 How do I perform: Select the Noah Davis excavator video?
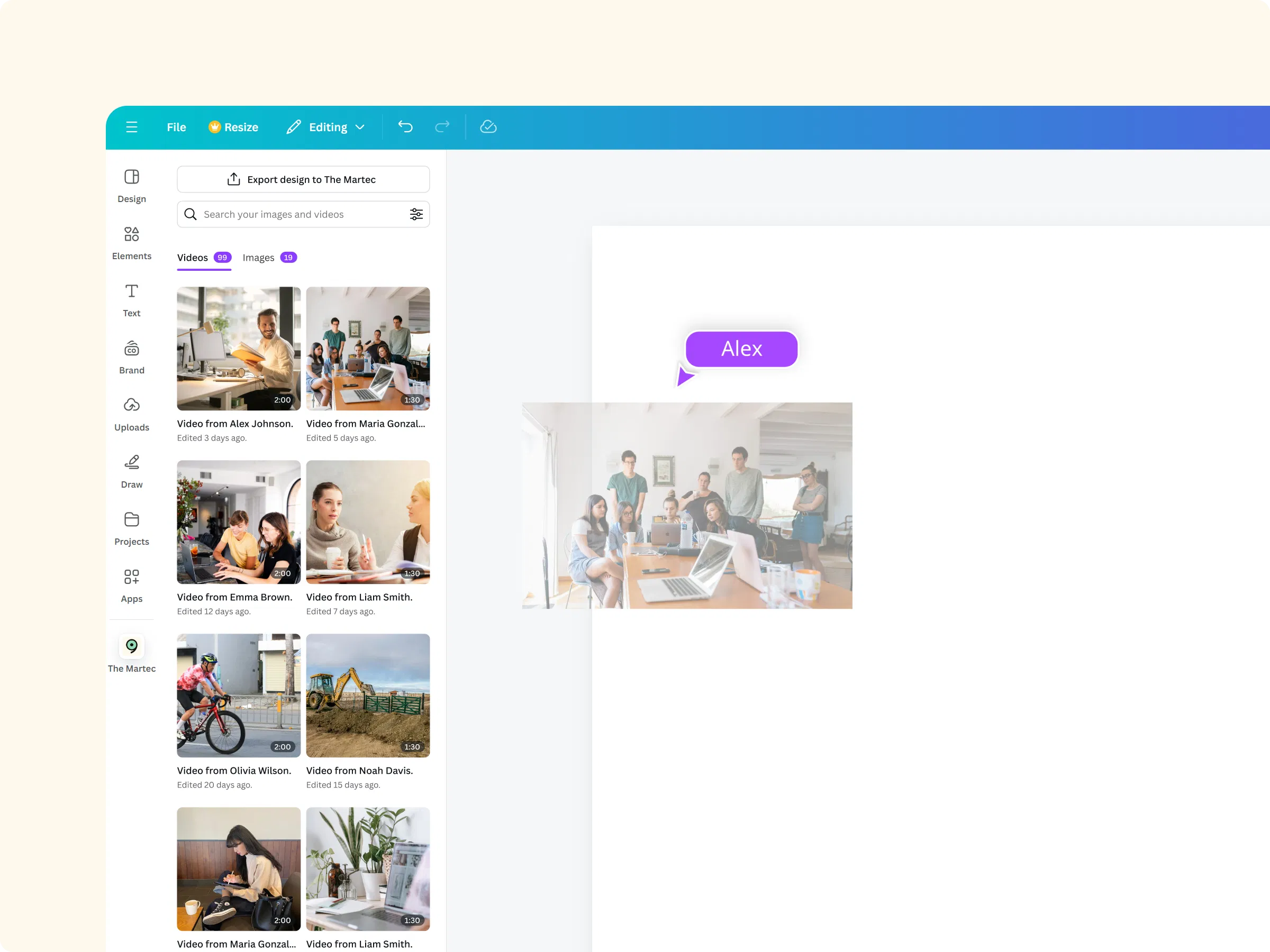tap(368, 695)
